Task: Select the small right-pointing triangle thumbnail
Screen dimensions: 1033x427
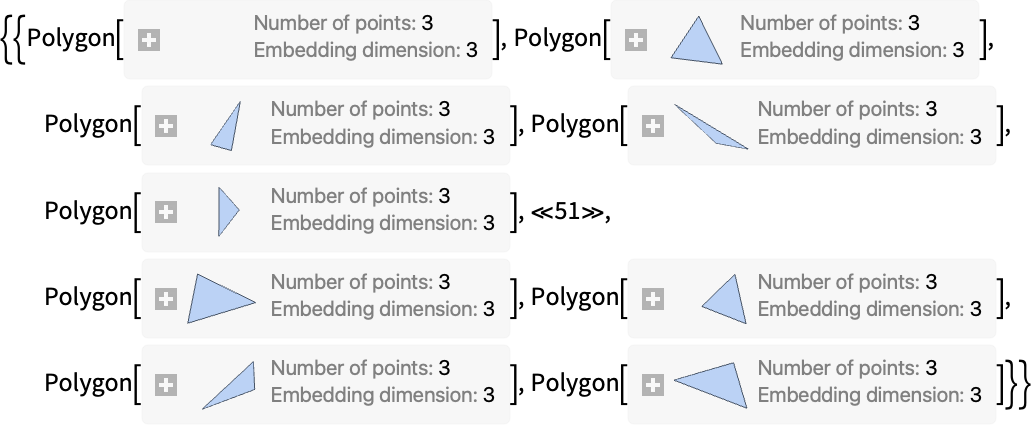Action: 228,212
